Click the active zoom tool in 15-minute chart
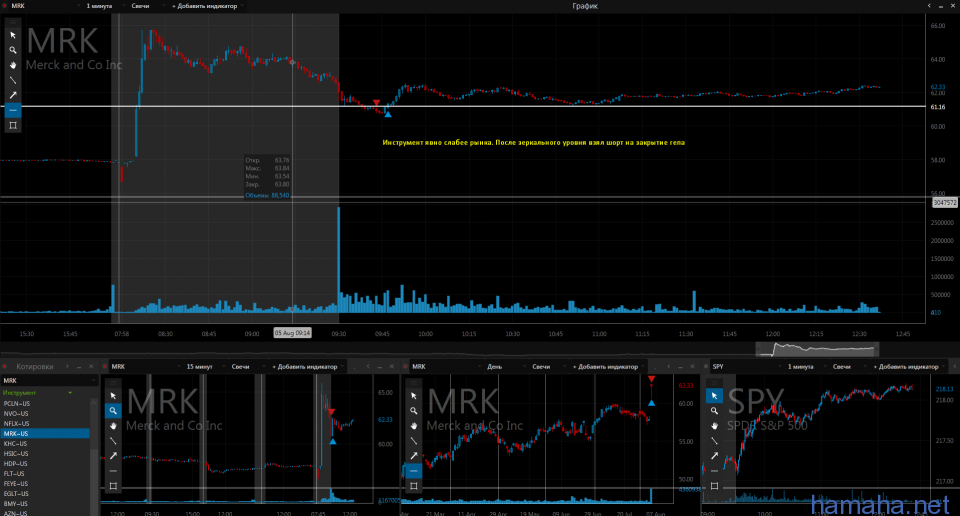The image size is (960, 516). tap(113, 411)
